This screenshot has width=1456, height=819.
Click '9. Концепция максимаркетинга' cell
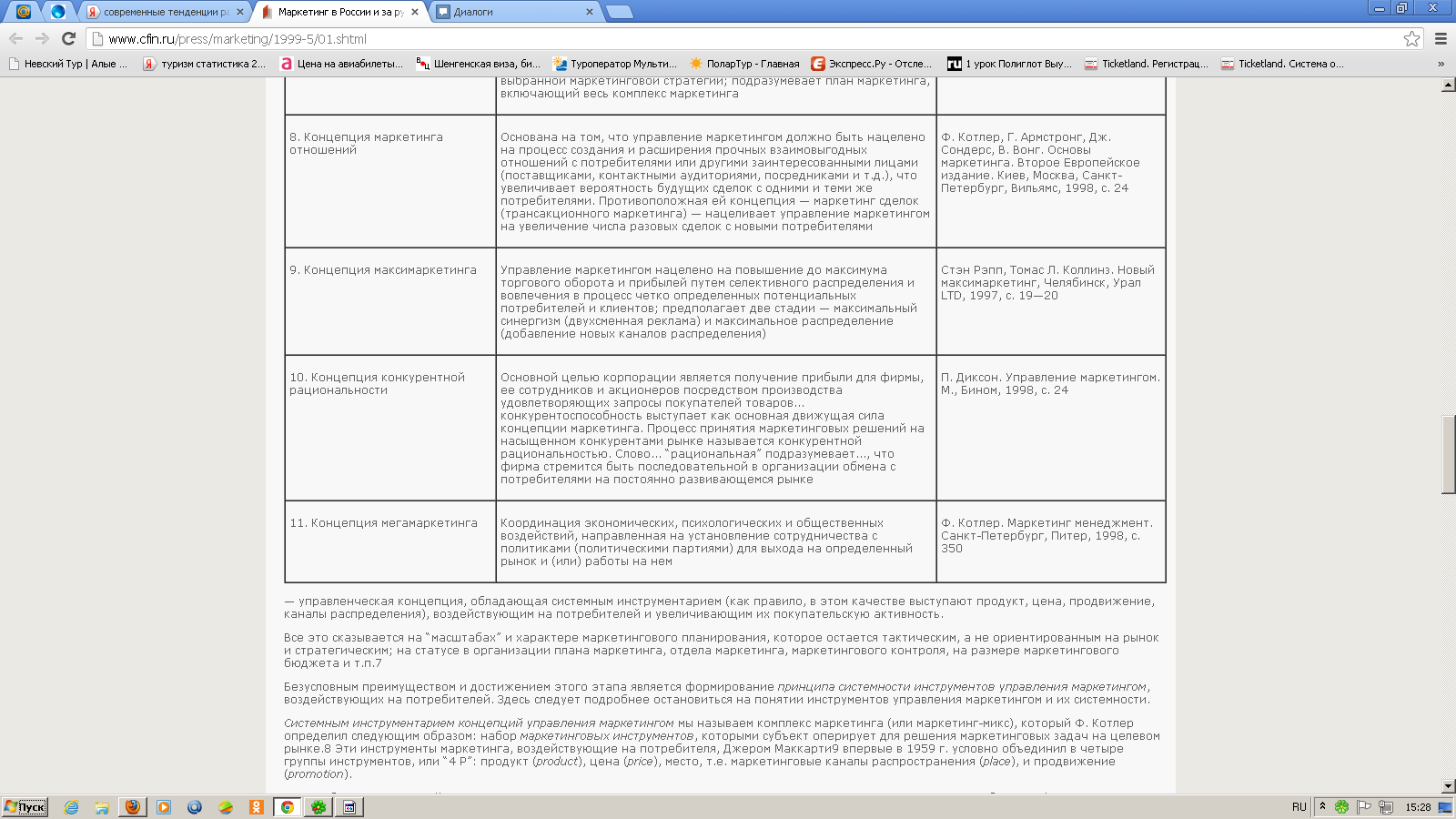click(390, 301)
